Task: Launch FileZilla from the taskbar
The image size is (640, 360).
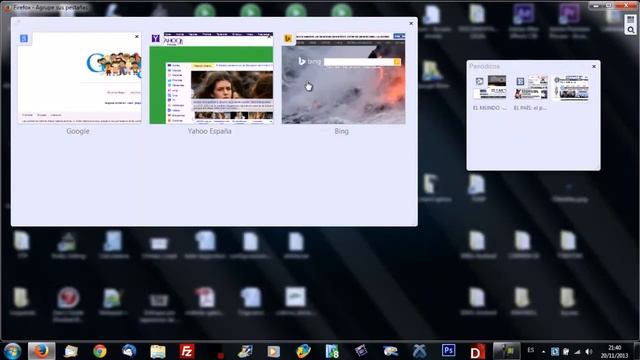Action: pos(187,351)
